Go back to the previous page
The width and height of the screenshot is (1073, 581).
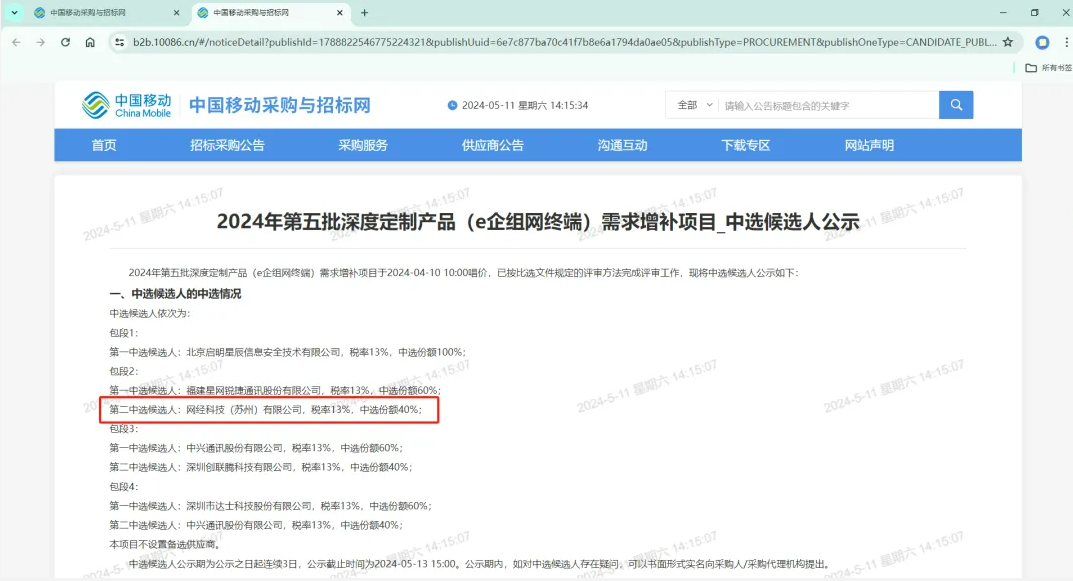pyautogui.click(x=16, y=42)
